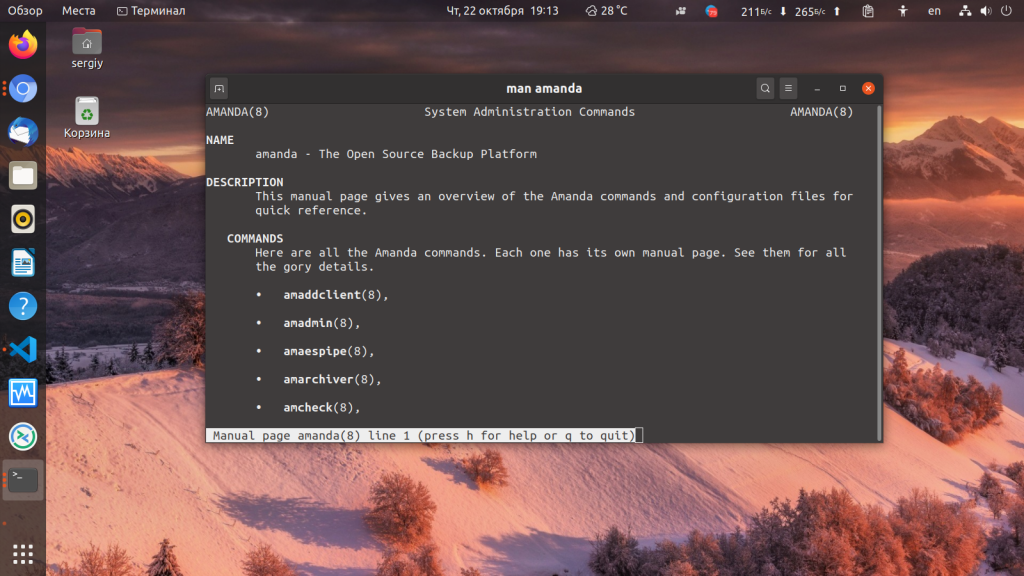Click the terminal window scrollbar

pos(879,272)
